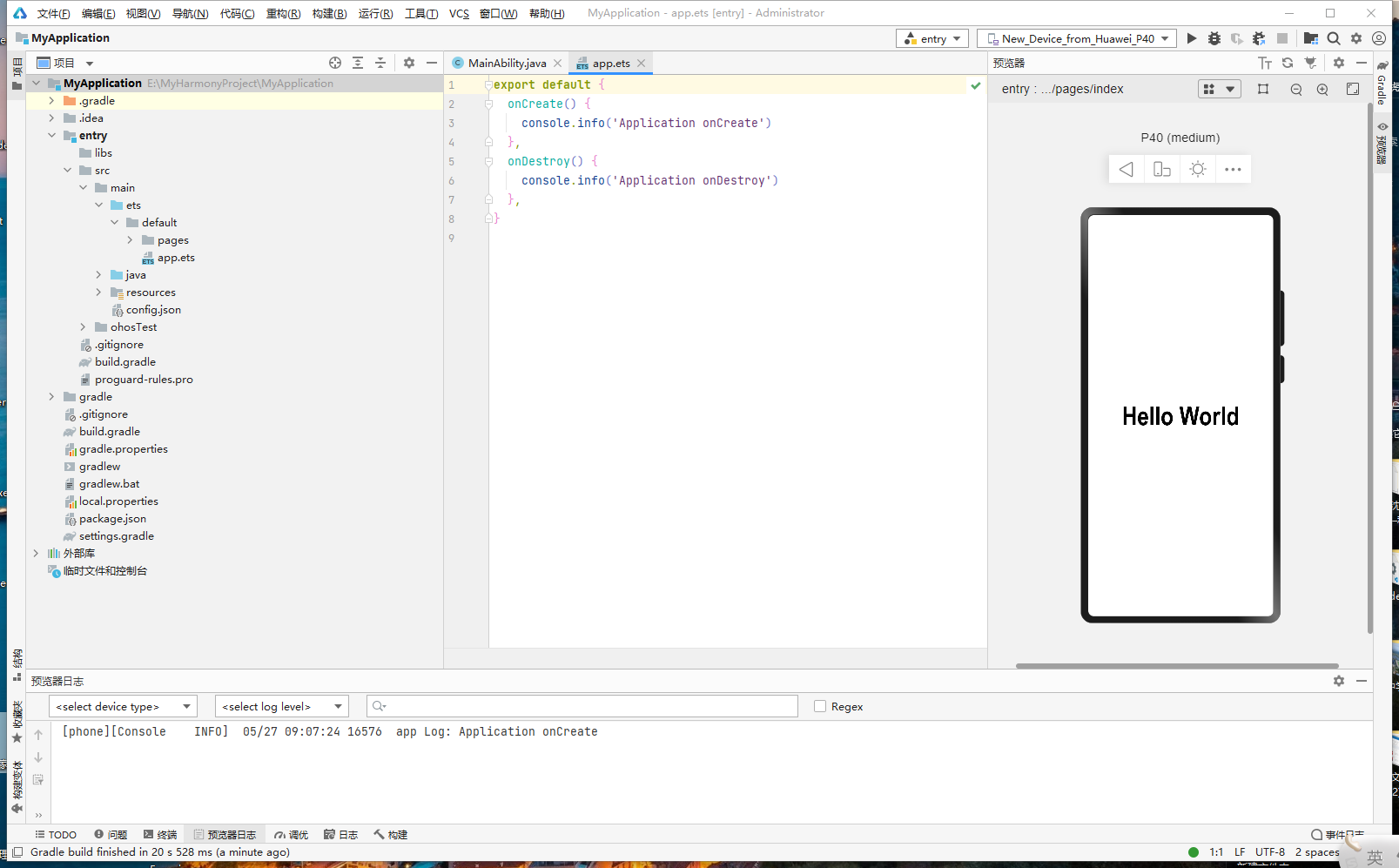
Task: Open previewer panel settings gear
Action: 1339,63
